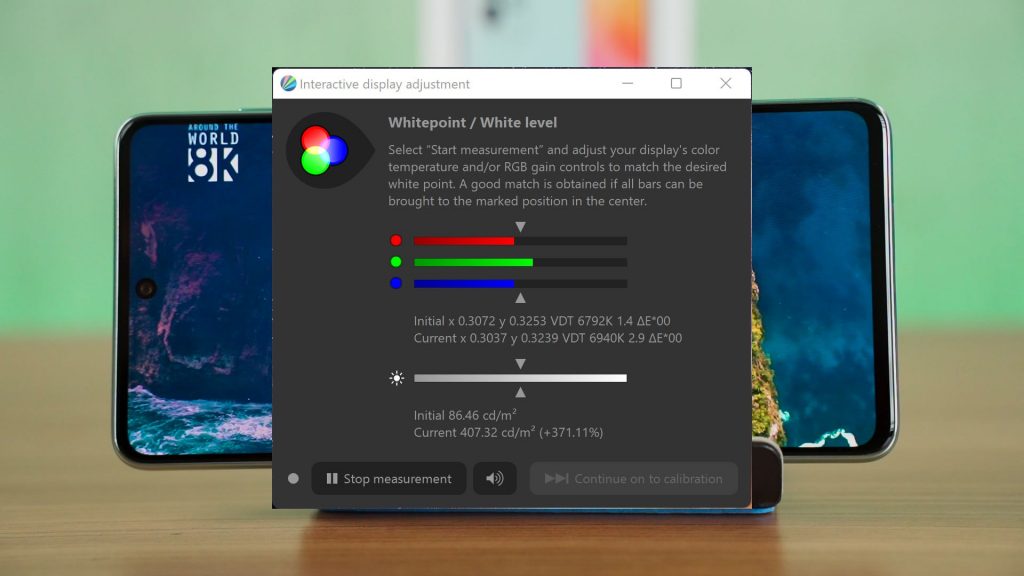This screenshot has width=1024, height=576.
Task: Click the blue gain level bar
Action: click(520, 284)
